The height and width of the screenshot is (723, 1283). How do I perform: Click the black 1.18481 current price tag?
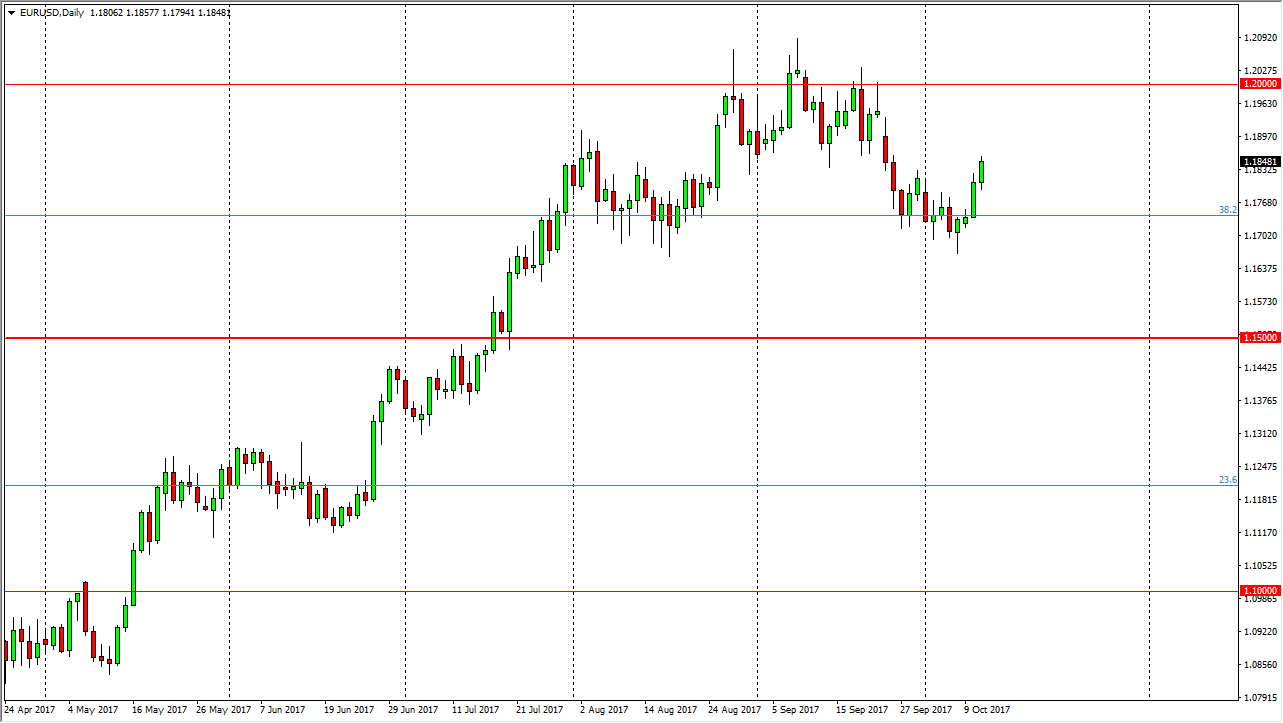[1258, 160]
